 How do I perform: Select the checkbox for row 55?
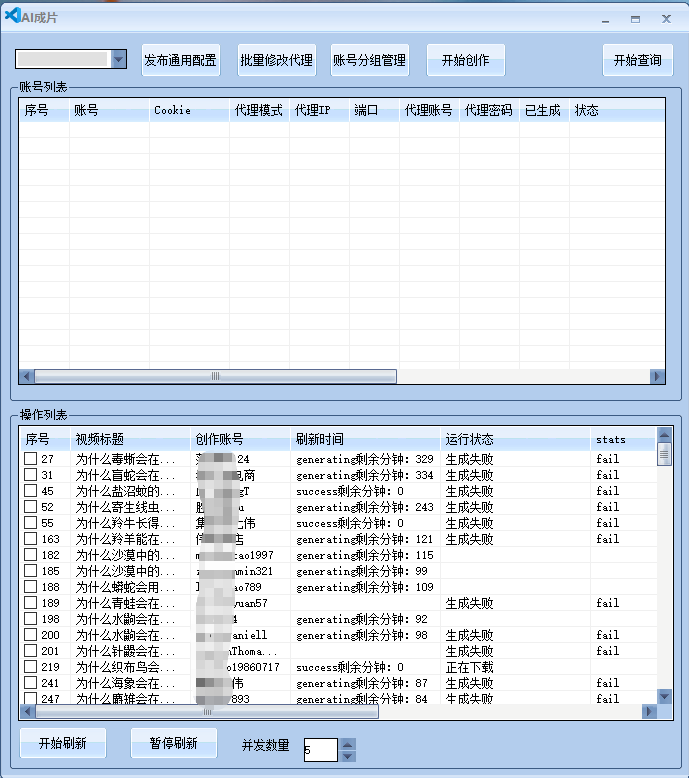[31, 522]
